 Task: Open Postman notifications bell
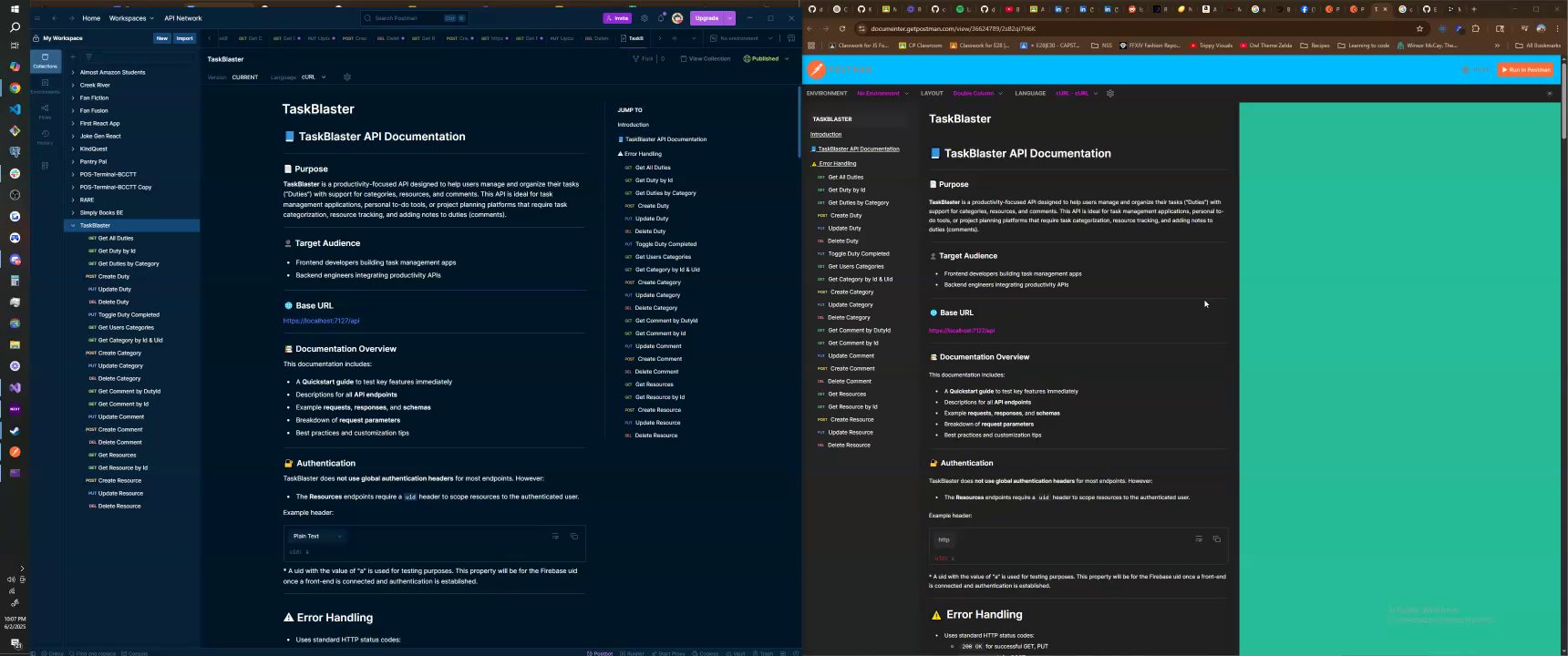point(661,18)
